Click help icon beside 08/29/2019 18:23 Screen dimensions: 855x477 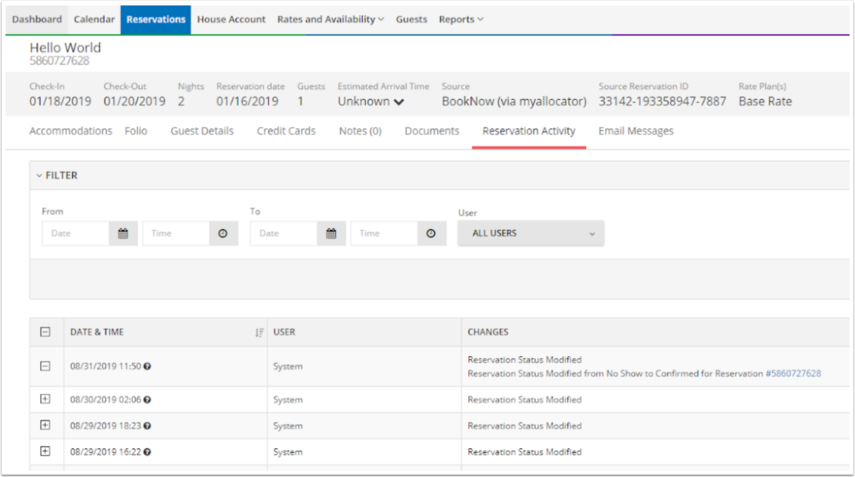(147, 426)
